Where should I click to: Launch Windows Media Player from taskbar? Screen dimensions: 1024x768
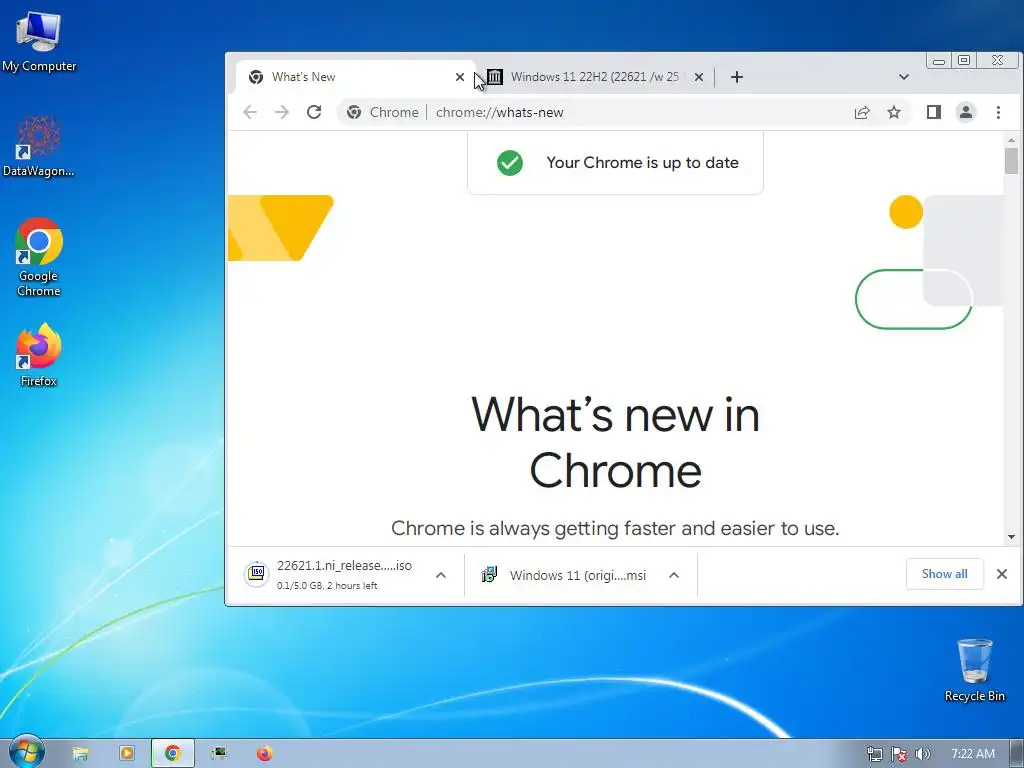tap(127, 754)
